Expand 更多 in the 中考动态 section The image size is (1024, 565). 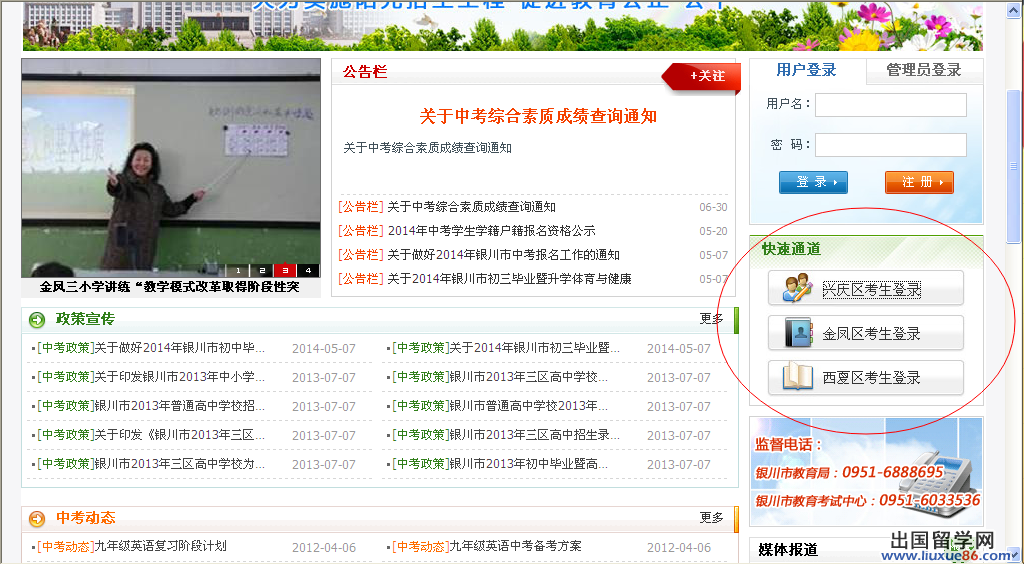point(711,517)
